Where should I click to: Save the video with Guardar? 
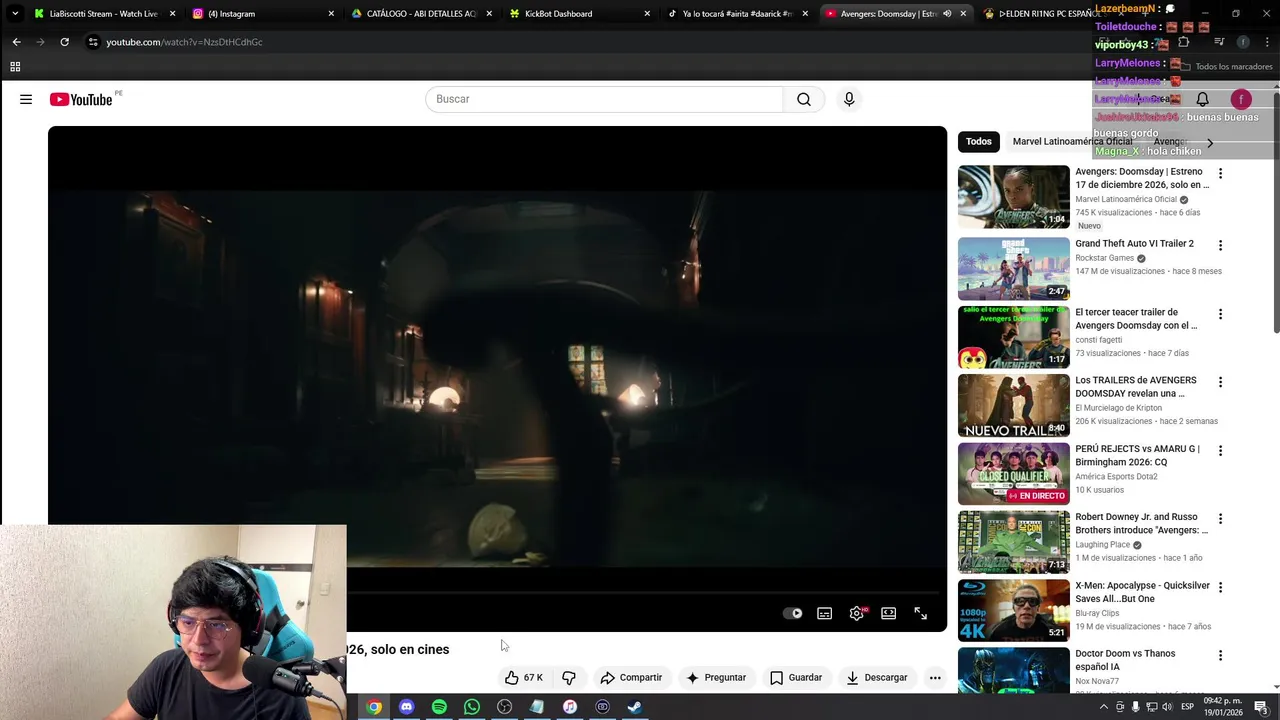tap(796, 677)
